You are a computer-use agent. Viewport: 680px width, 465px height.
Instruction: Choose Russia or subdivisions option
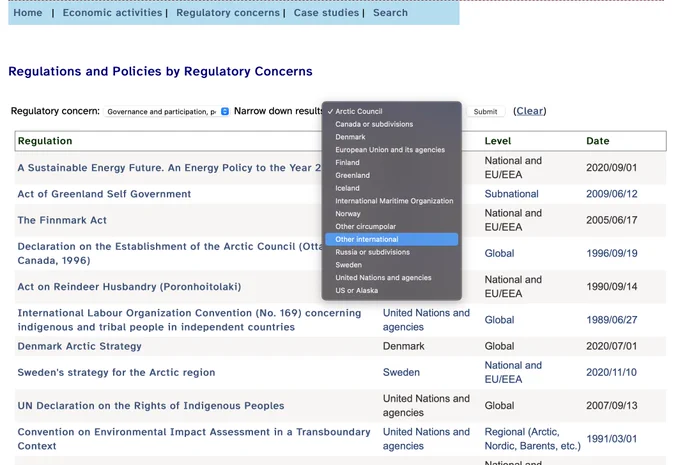392,252
